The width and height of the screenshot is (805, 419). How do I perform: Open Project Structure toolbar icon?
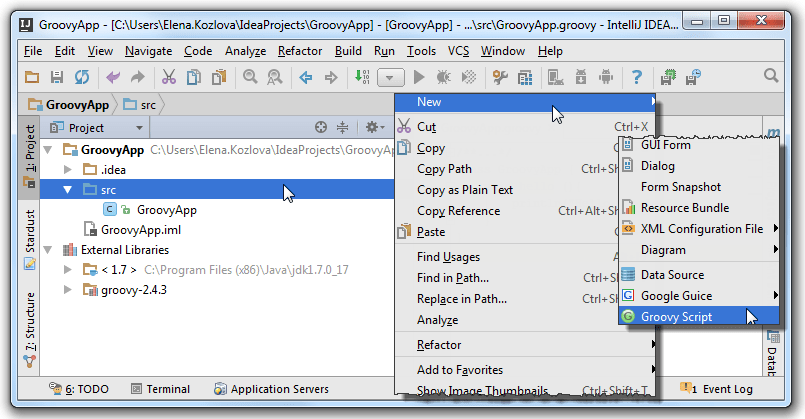(x=525, y=78)
